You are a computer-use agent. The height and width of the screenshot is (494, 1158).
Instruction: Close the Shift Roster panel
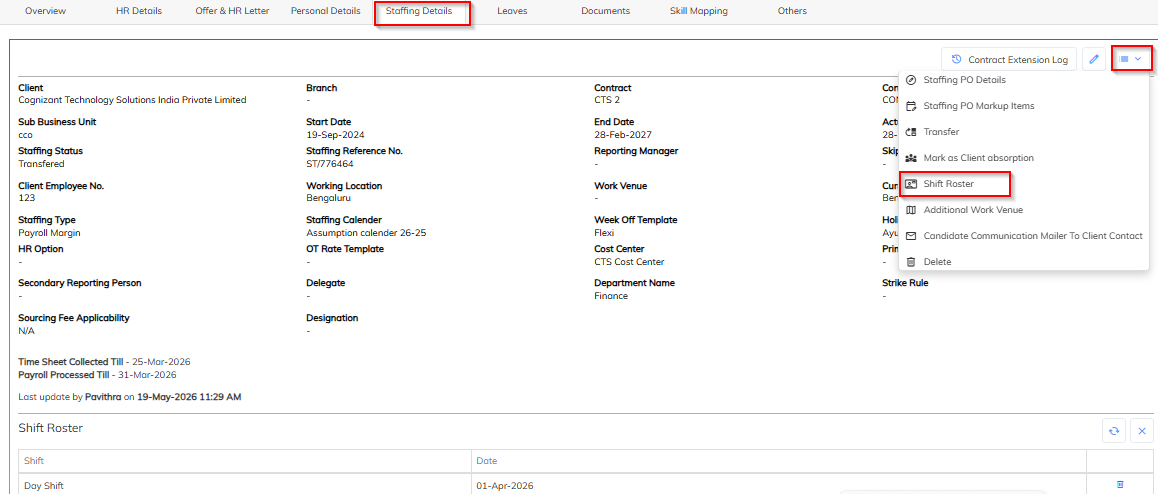pyautogui.click(x=1142, y=431)
